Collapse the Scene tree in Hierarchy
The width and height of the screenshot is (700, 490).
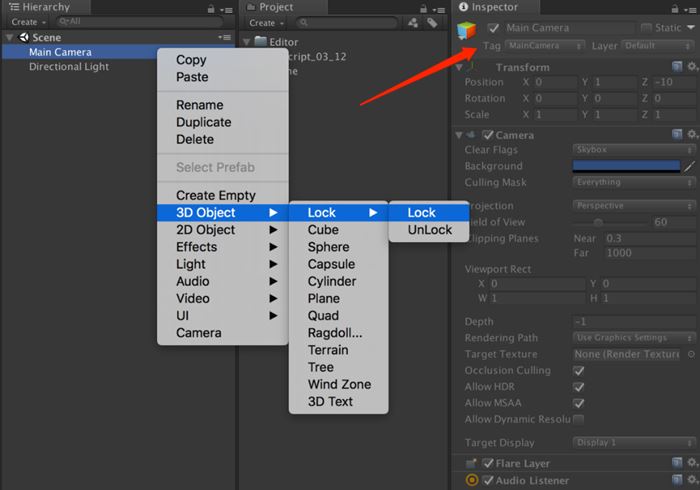(x=10, y=38)
